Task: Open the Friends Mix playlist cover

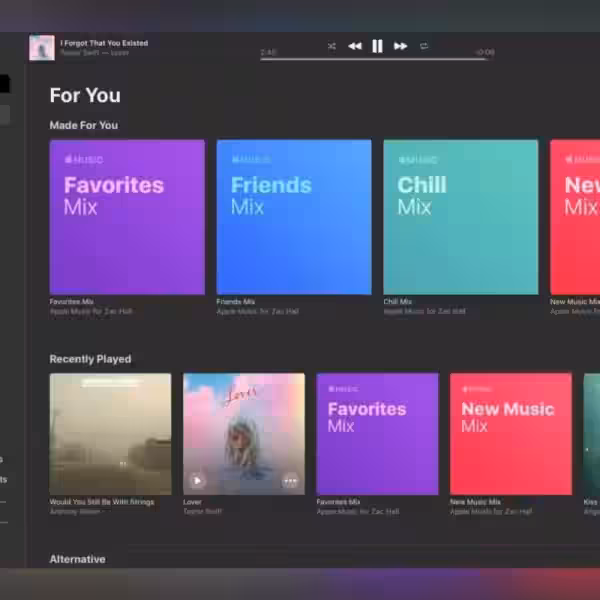Action: click(x=294, y=217)
